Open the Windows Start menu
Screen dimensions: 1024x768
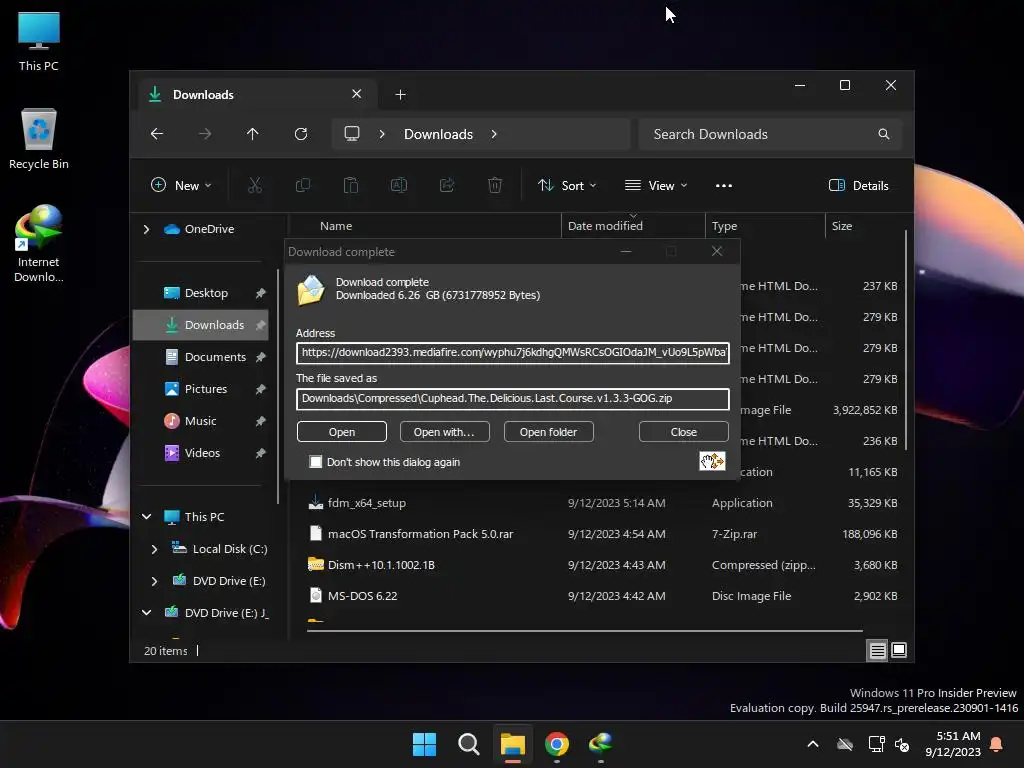click(424, 744)
